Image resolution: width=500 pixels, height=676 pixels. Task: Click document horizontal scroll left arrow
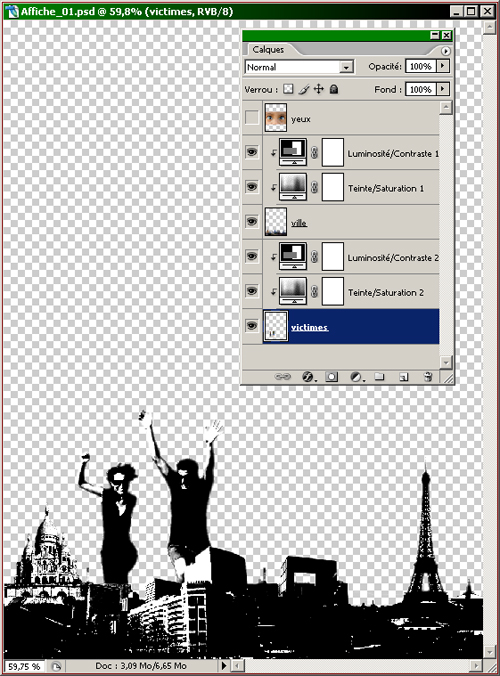237,666
